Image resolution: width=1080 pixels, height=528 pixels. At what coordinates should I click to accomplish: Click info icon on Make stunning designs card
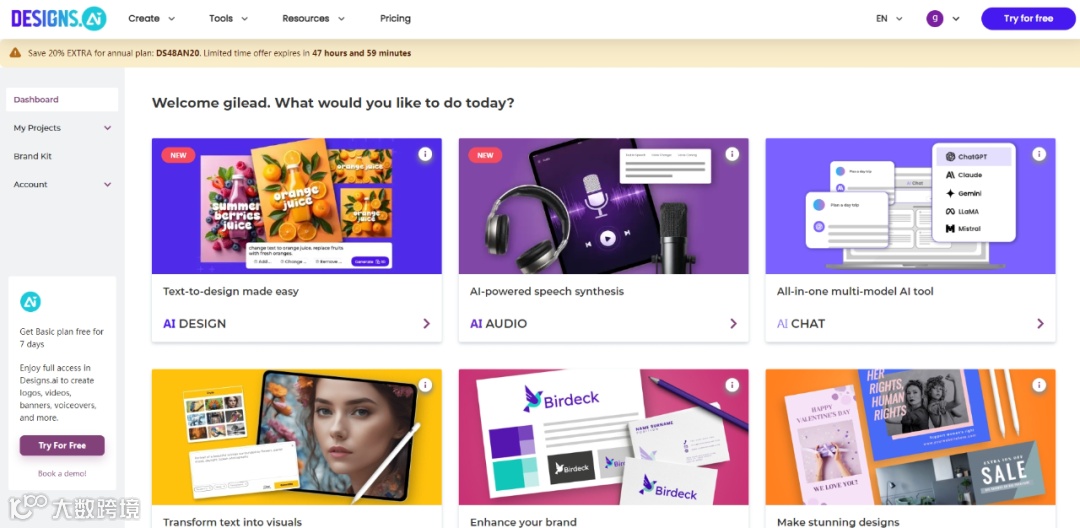point(1039,385)
